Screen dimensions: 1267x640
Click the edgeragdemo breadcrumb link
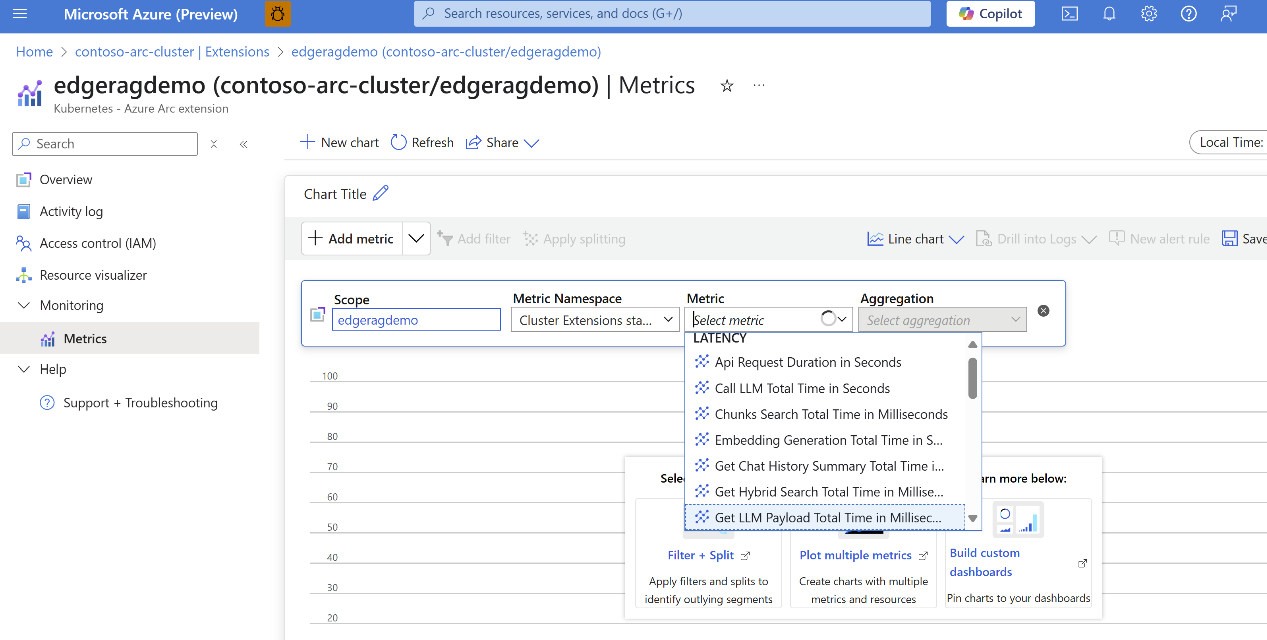pos(446,51)
